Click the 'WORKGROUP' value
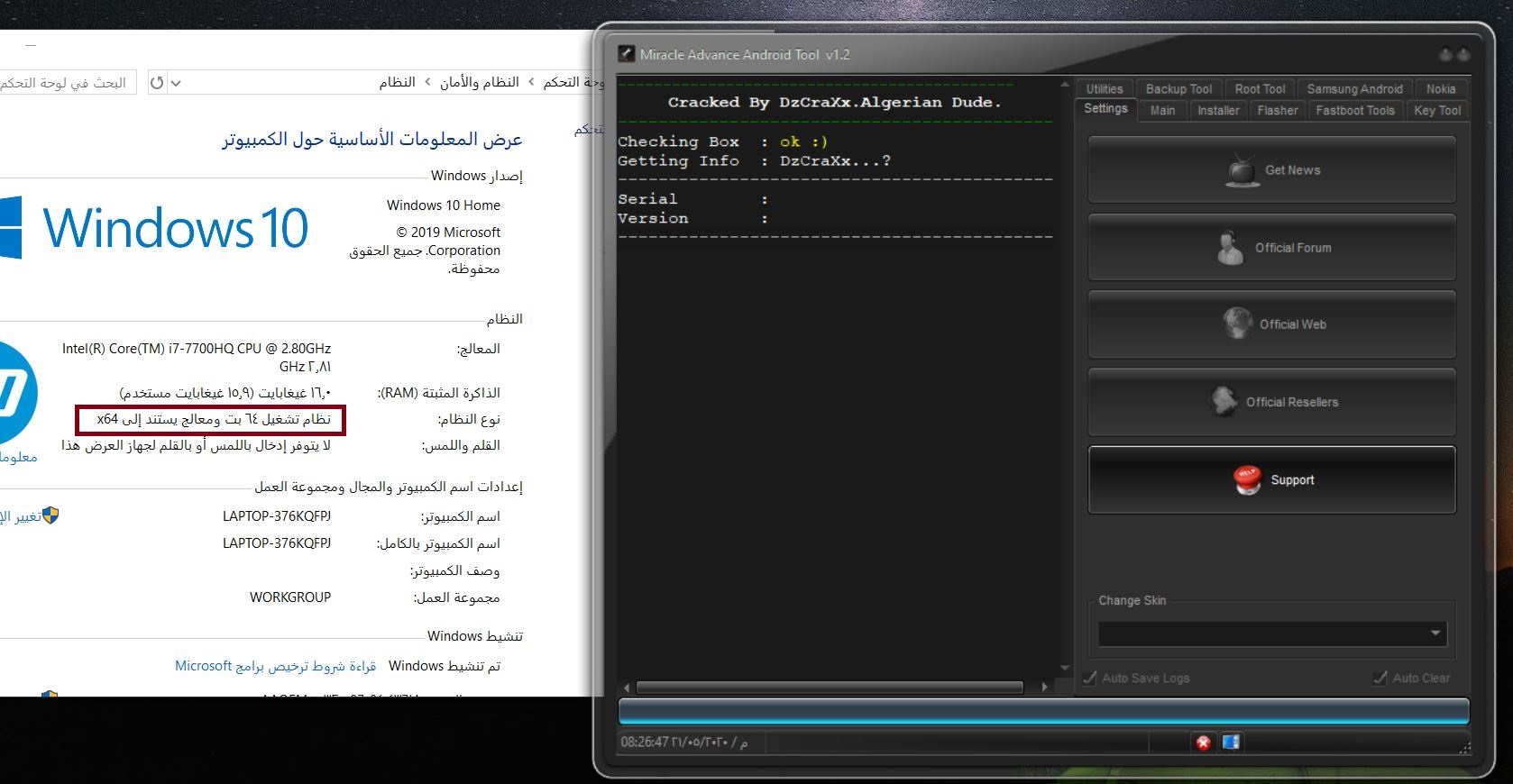Screen dimensions: 1513x784 [x=290, y=597]
